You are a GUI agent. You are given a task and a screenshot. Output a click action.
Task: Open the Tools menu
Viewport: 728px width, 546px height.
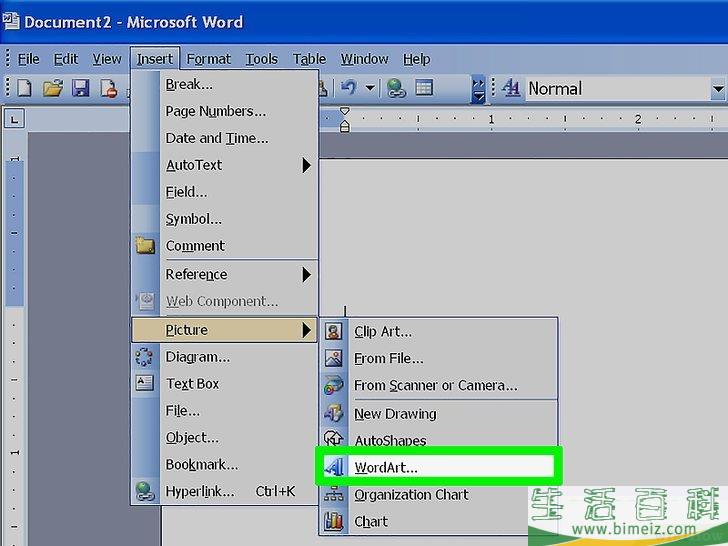pyautogui.click(x=261, y=59)
